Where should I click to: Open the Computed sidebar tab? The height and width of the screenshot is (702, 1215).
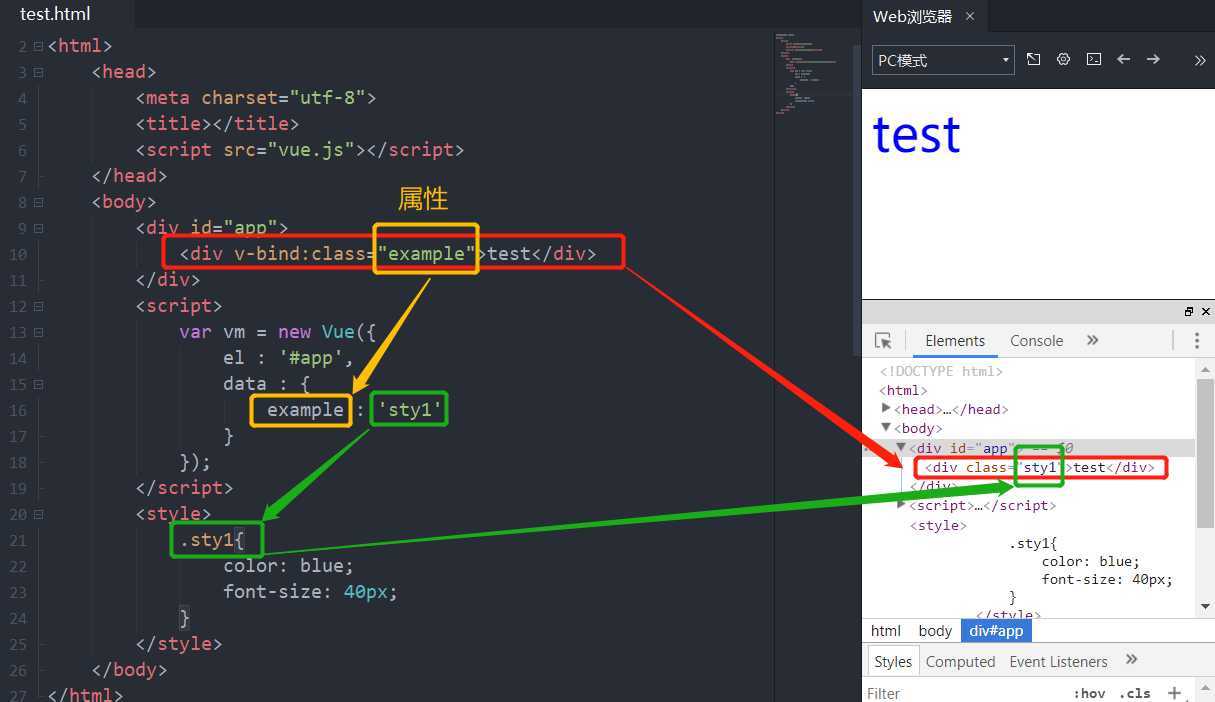[x=960, y=661]
